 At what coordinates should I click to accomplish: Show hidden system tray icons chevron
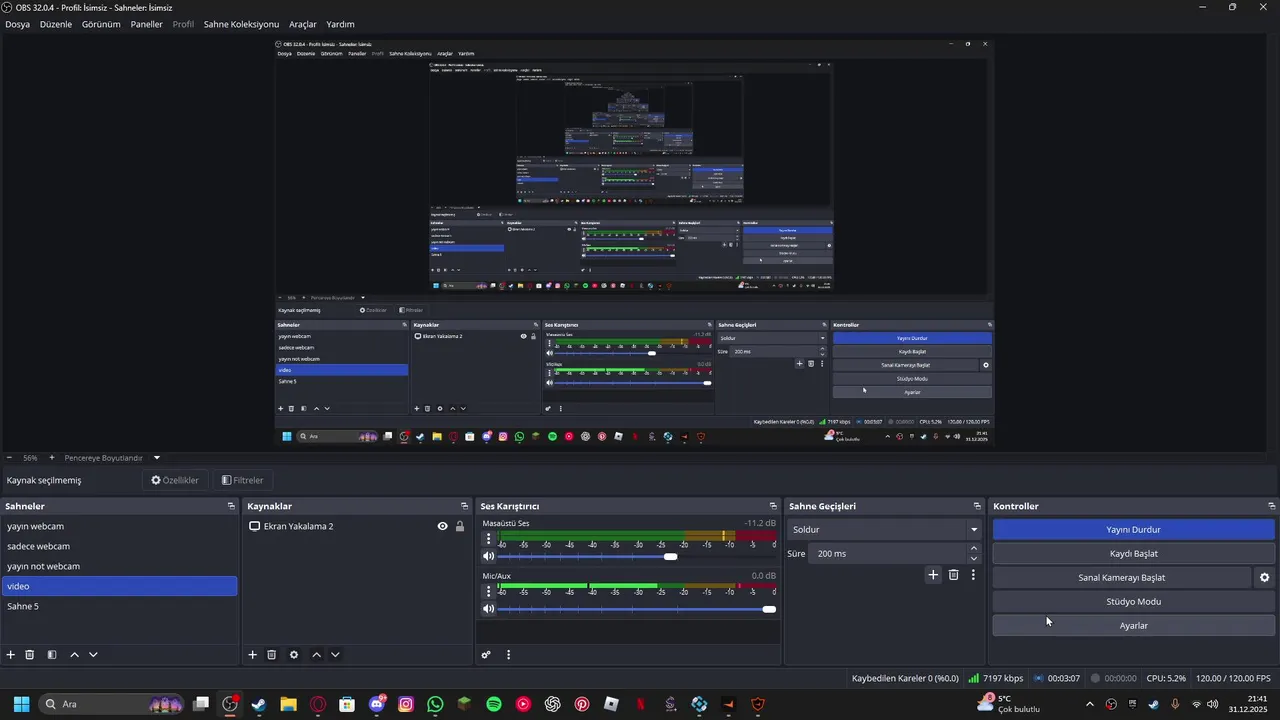[1090, 704]
